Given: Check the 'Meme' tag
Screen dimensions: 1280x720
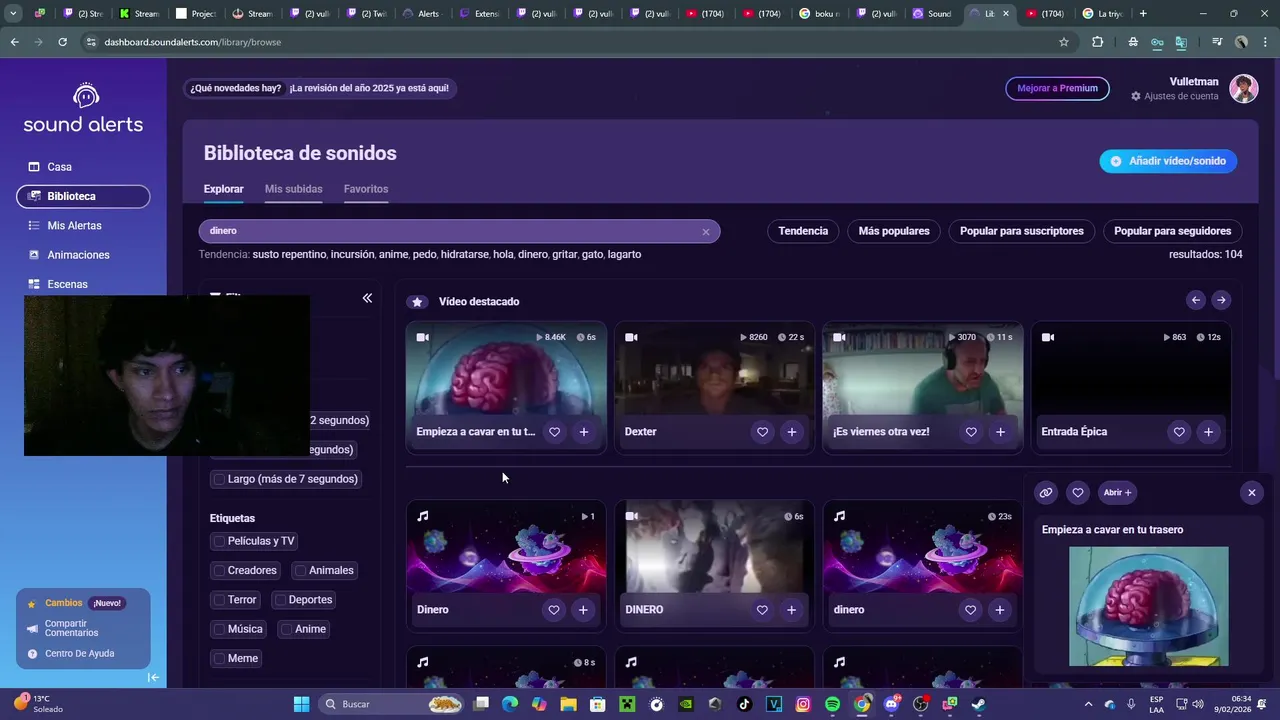Looking at the screenshot, I should click(219, 658).
